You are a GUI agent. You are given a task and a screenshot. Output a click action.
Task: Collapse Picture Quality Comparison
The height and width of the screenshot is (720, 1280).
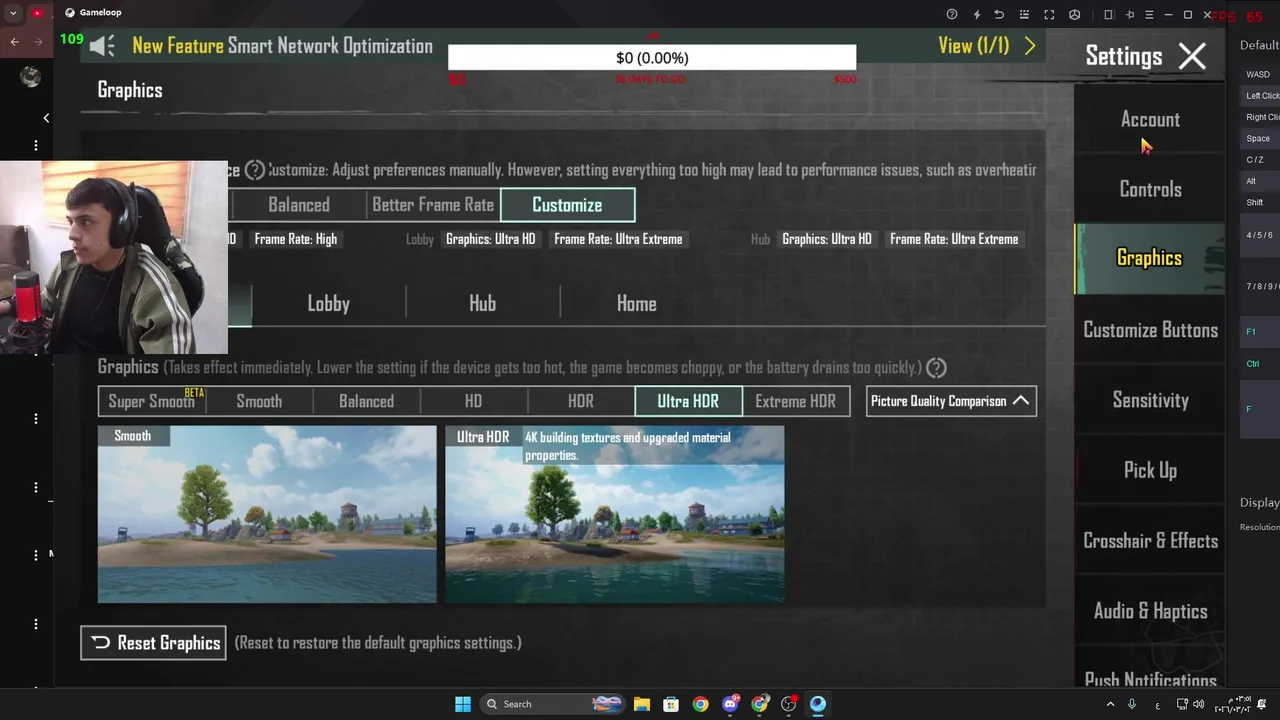pyautogui.click(x=951, y=401)
